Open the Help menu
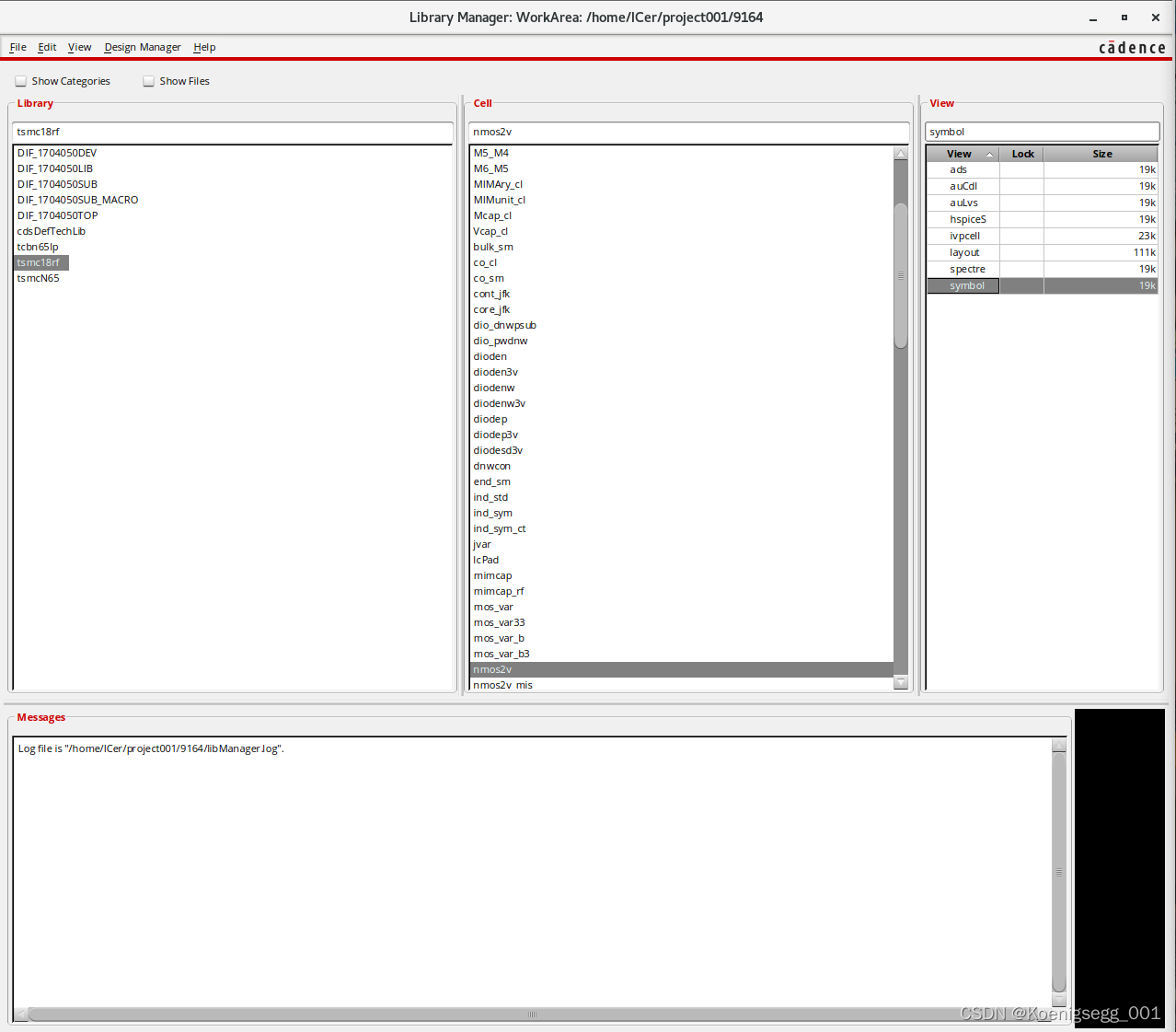 point(204,47)
